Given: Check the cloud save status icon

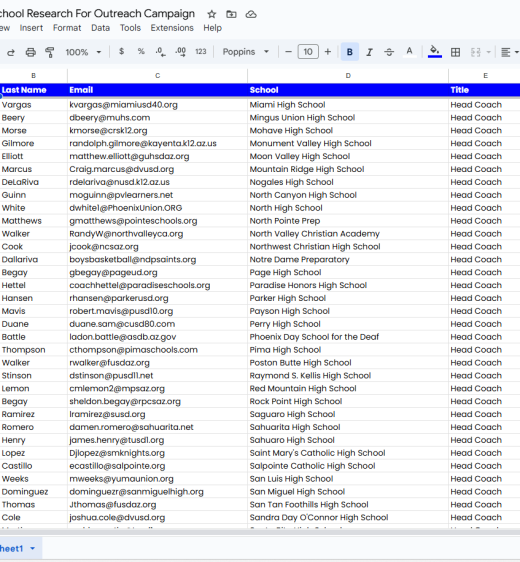Looking at the screenshot, I should tap(251, 14).
